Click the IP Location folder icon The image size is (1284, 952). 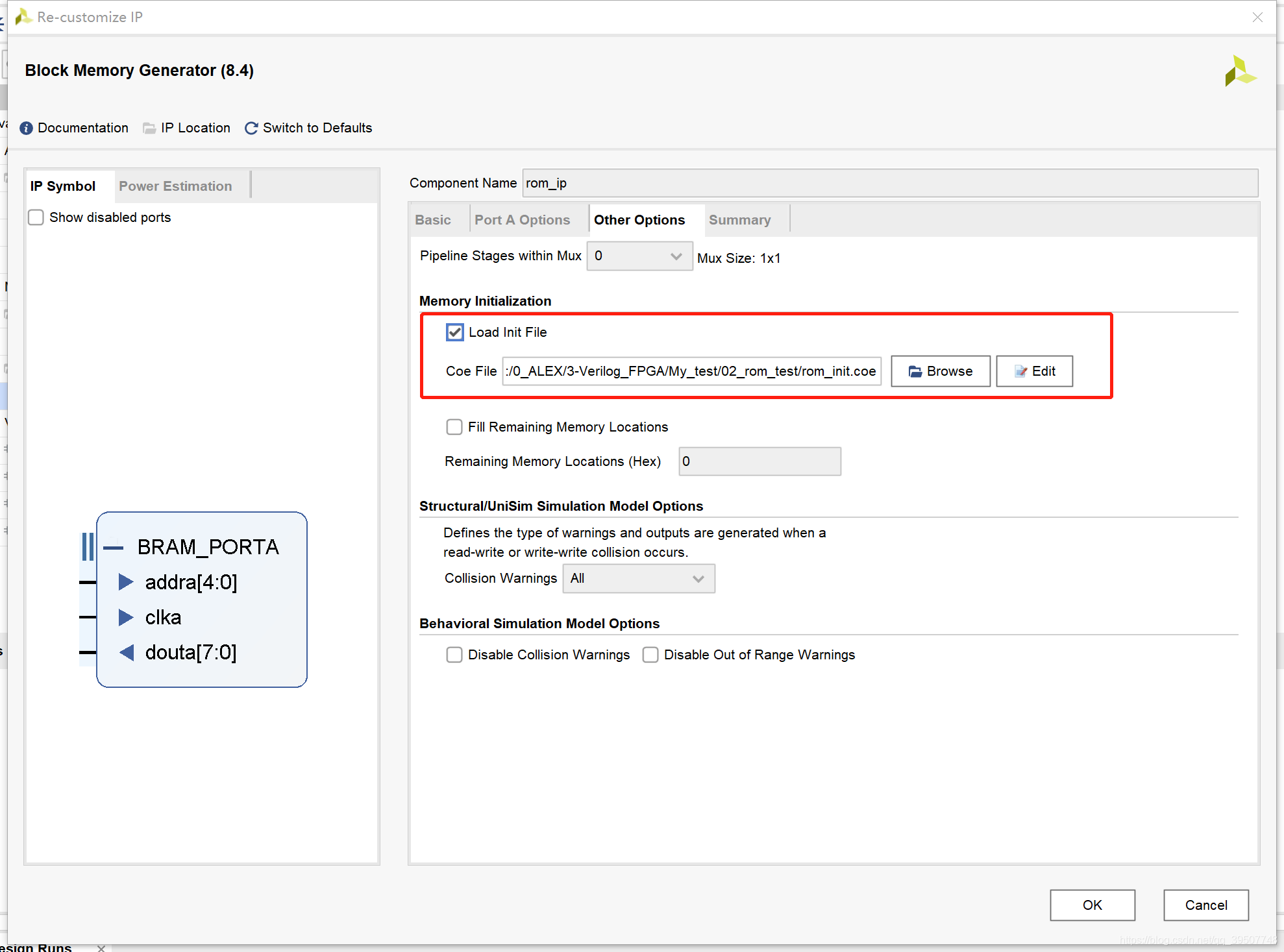149,128
